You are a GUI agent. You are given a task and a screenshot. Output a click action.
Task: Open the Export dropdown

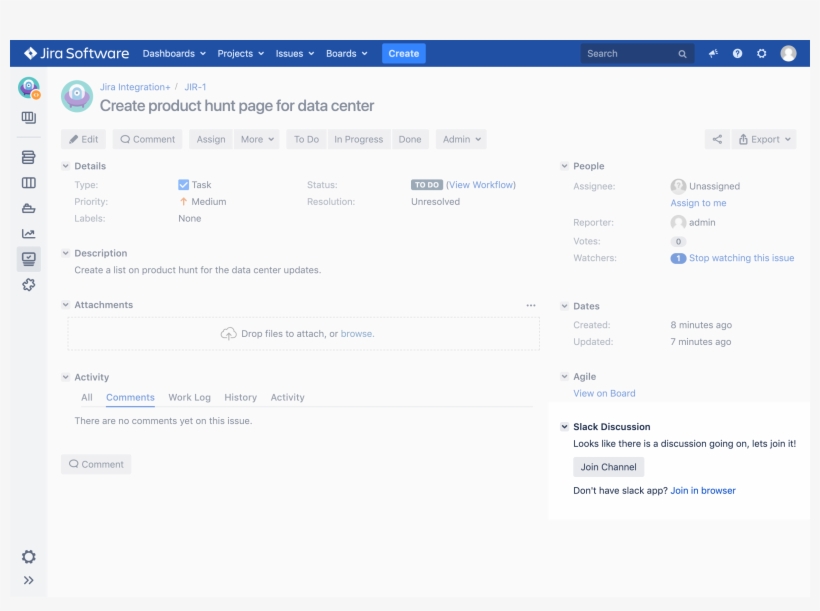764,140
